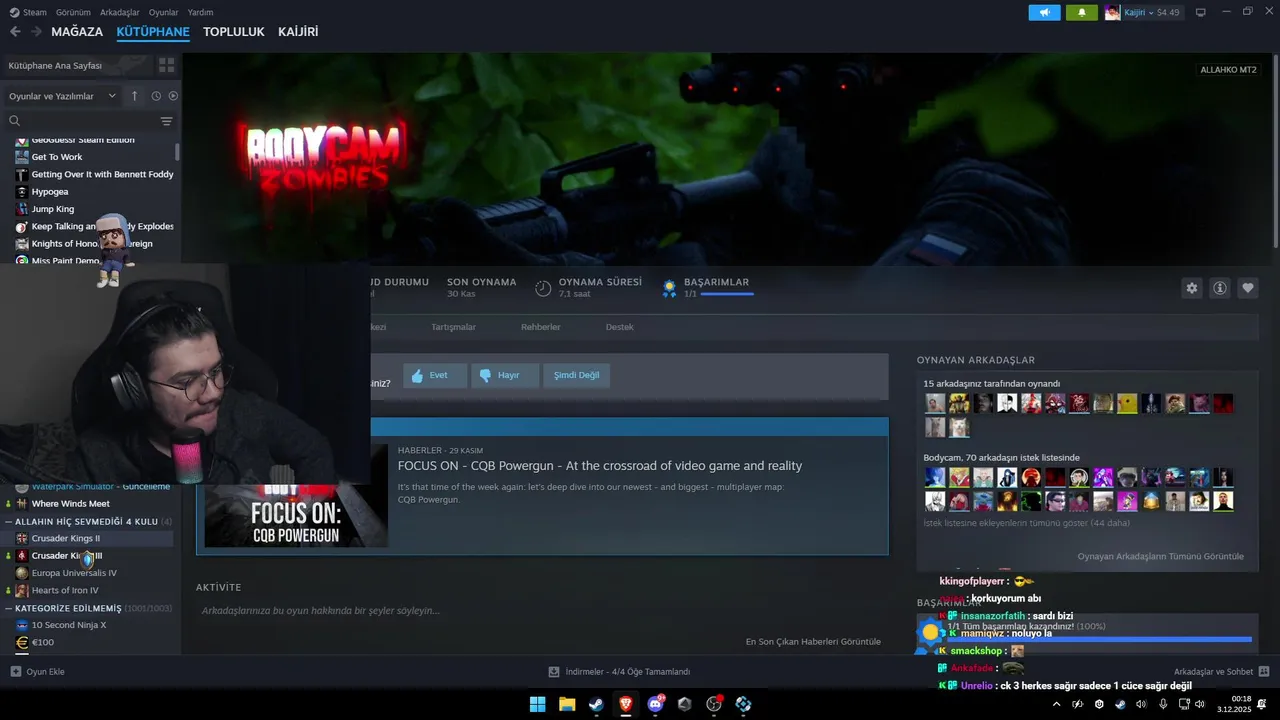
Task: Go back with the left arrow
Action: click(x=15, y=32)
